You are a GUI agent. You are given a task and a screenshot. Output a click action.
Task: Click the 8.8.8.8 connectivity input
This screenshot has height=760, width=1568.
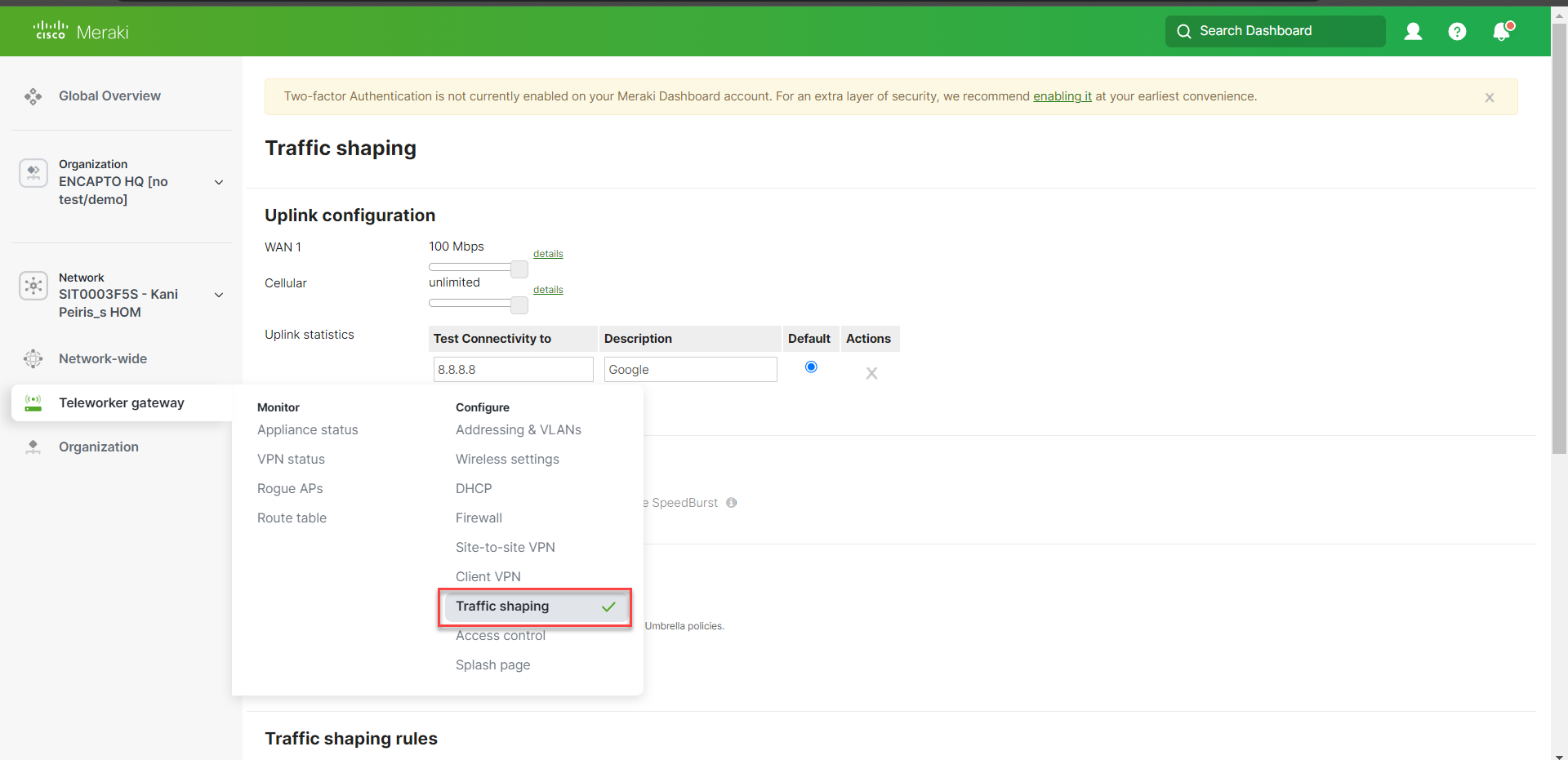(513, 369)
